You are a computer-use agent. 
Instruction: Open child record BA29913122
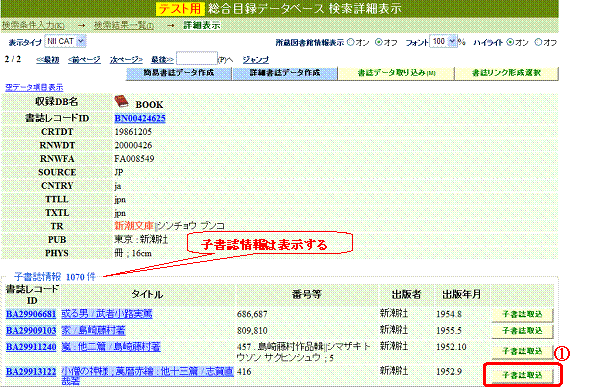point(31,372)
